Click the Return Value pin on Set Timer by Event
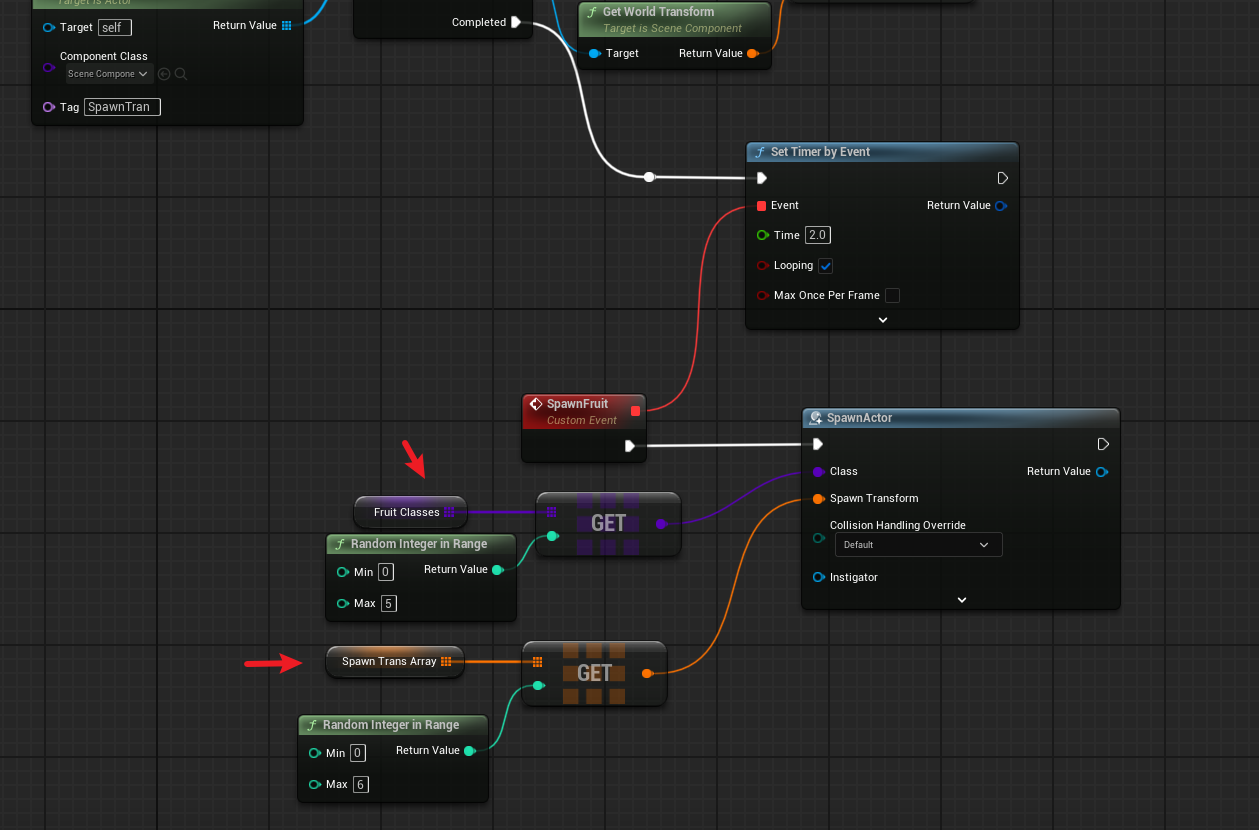This screenshot has width=1259, height=830. (x=1000, y=205)
